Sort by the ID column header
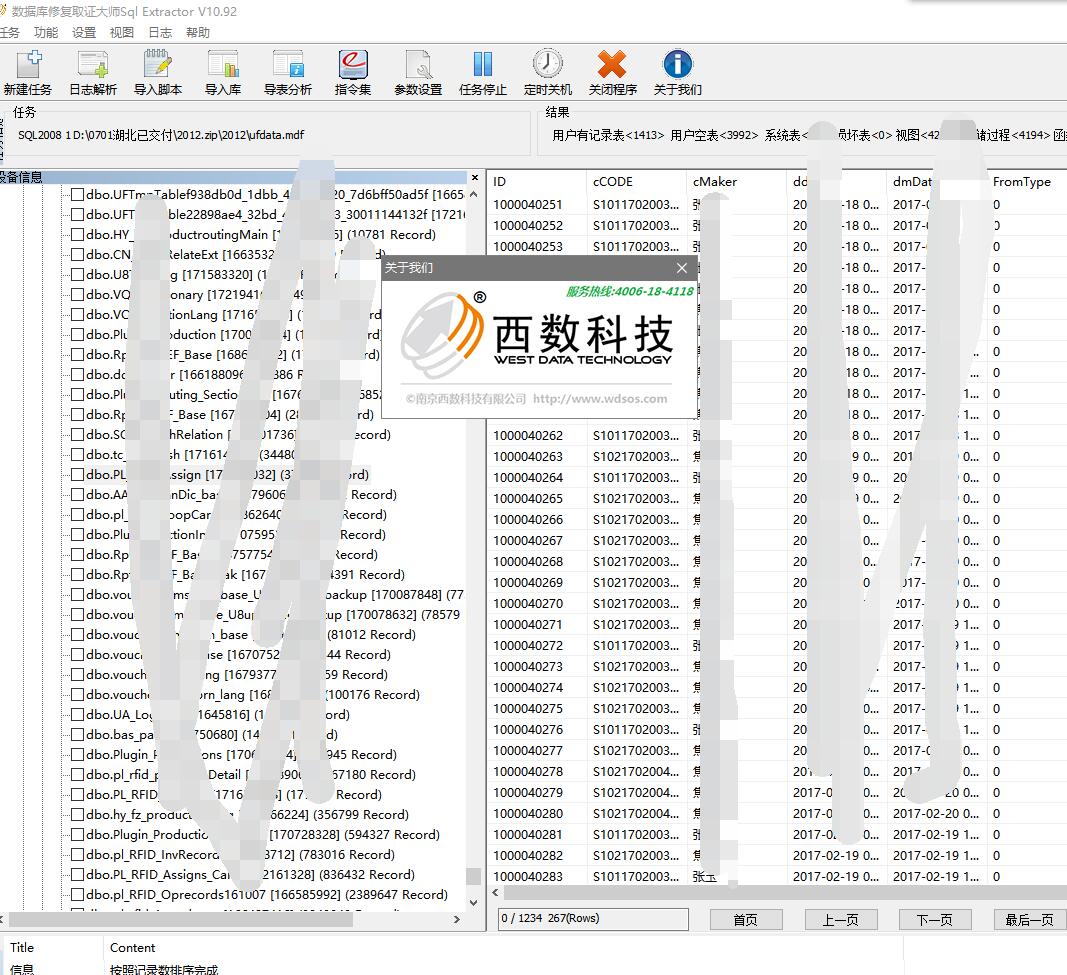The height and width of the screenshot is (975, 1067). (x=537, y=182)
